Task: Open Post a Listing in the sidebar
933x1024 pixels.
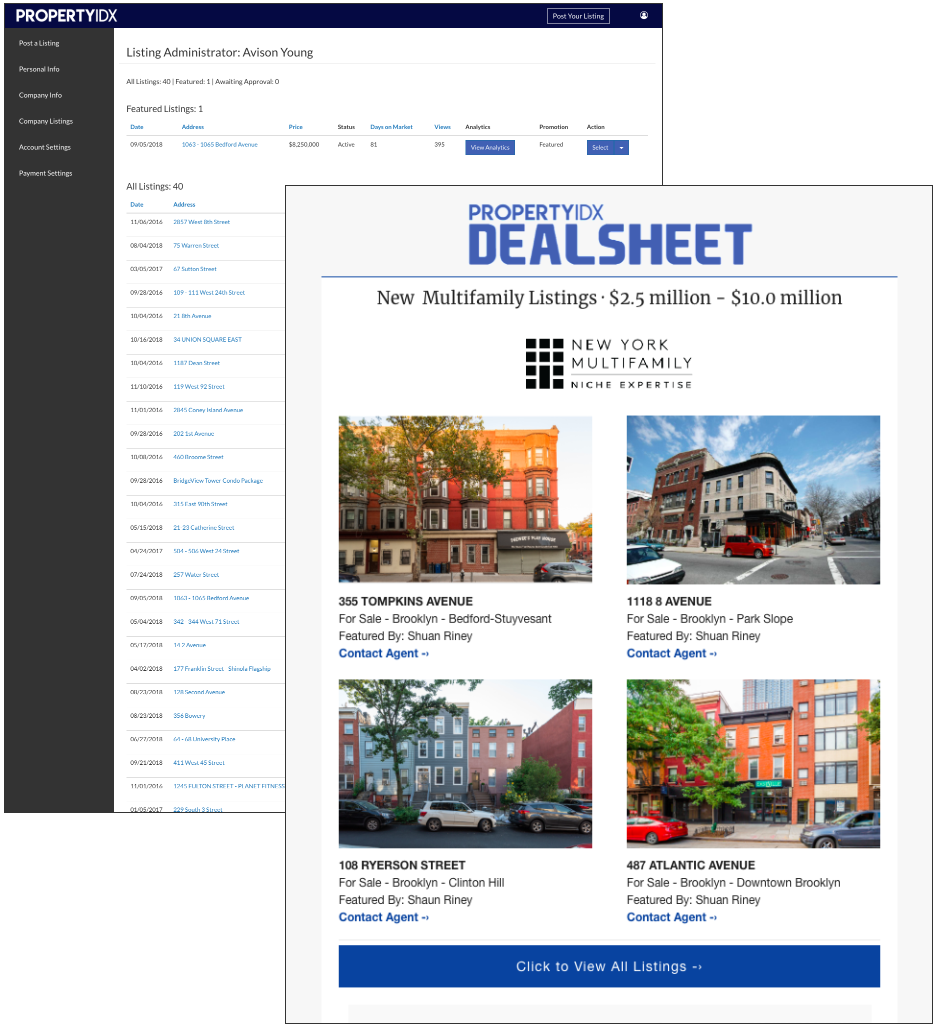Action: pyautogui.click(x=39, y=43)
